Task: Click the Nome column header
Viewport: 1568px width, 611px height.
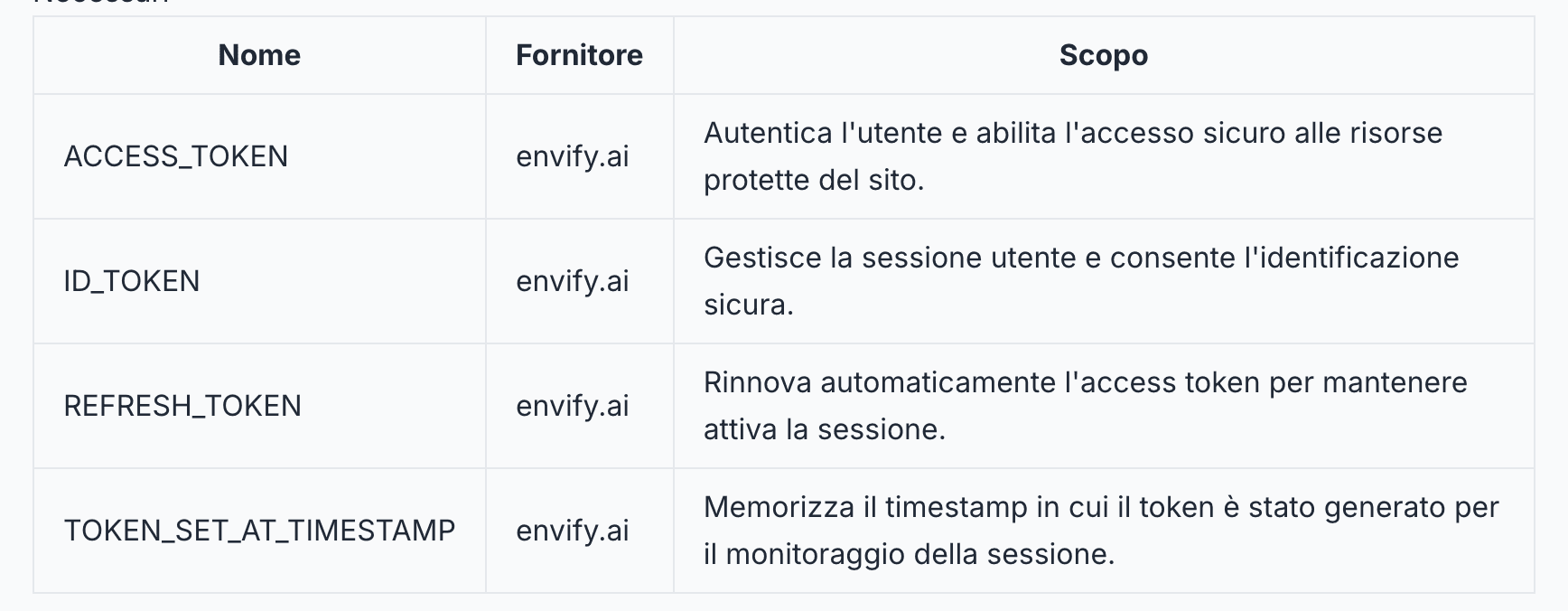Action: click(259, 55)
